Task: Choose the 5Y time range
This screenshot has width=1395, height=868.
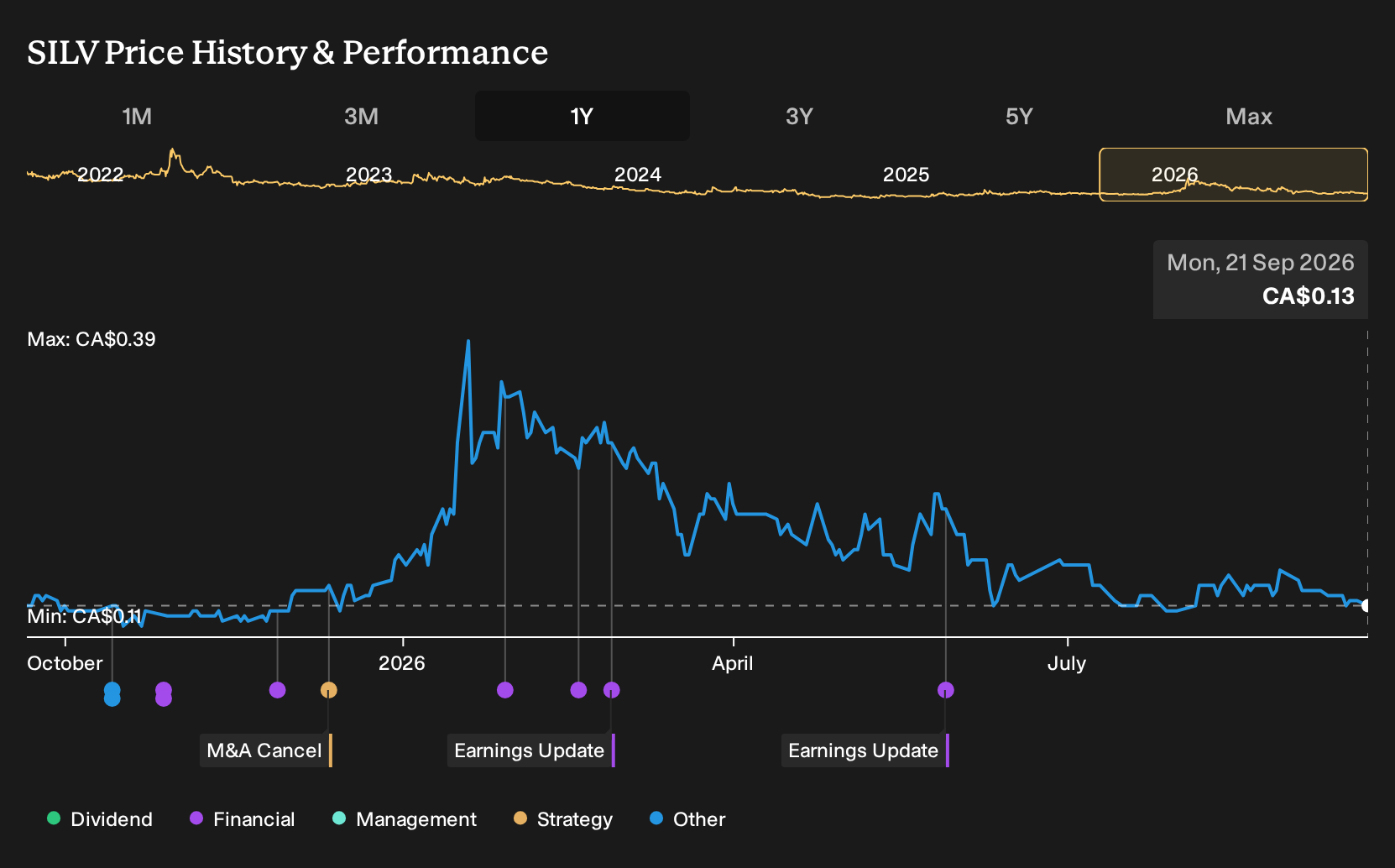Action: click(x=1019, y=116)
